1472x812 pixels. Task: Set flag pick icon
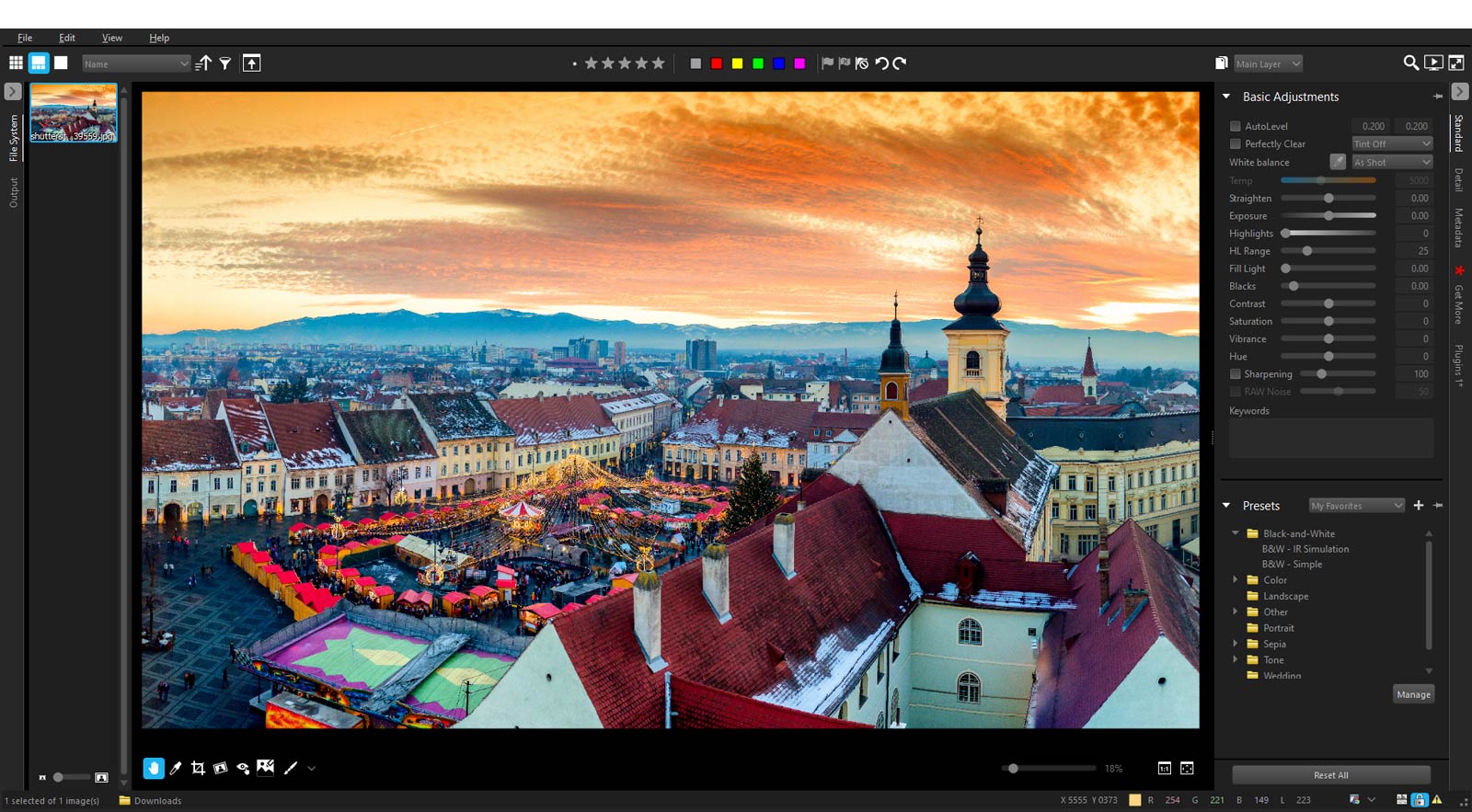827,63
